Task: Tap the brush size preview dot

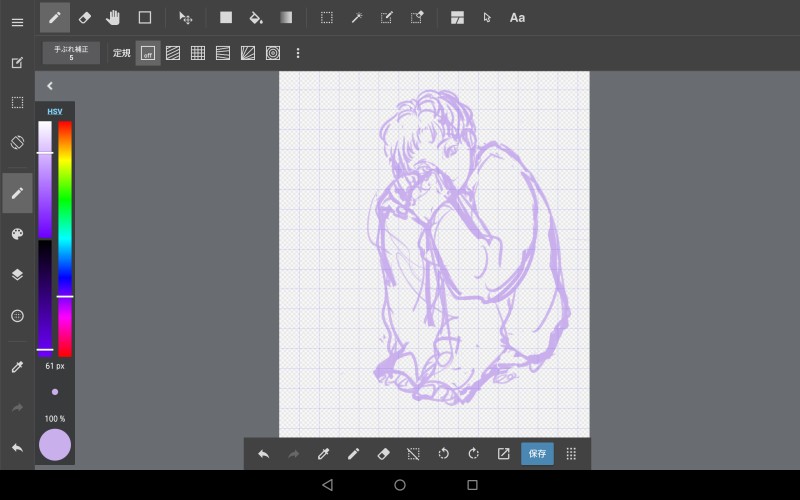Action: pos(55,392)
